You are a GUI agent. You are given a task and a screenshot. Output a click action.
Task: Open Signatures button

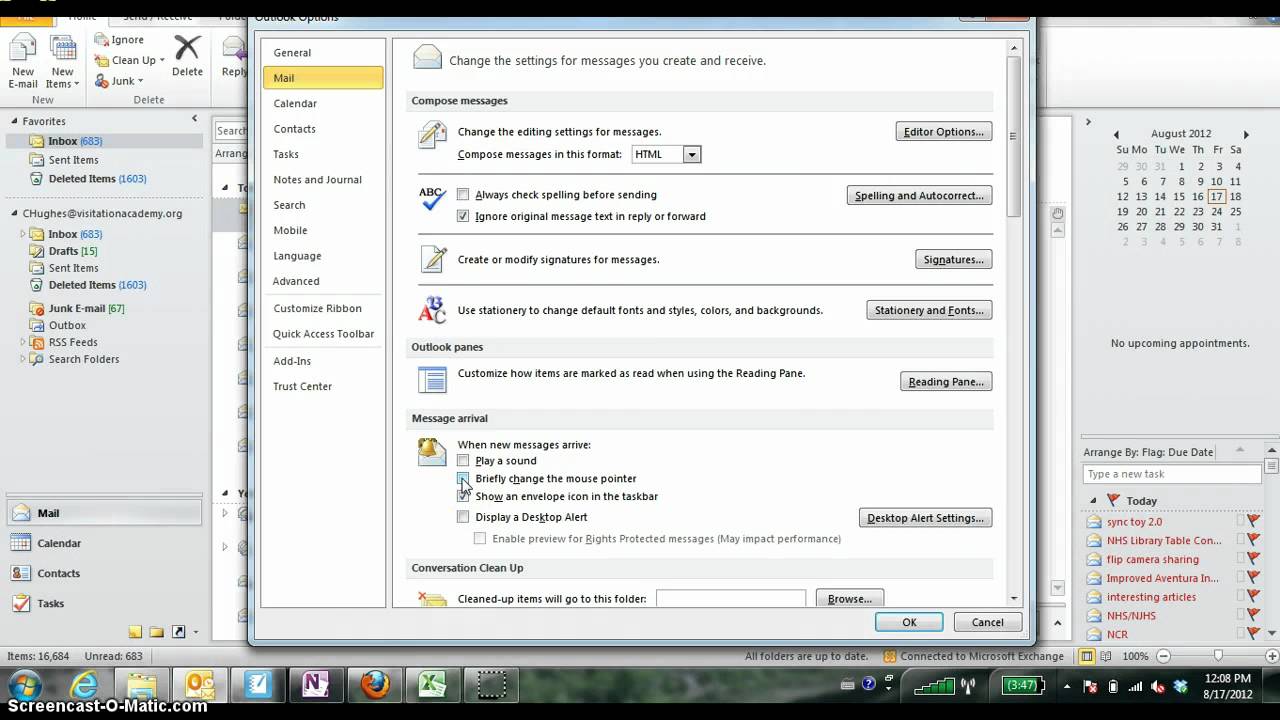953,259
